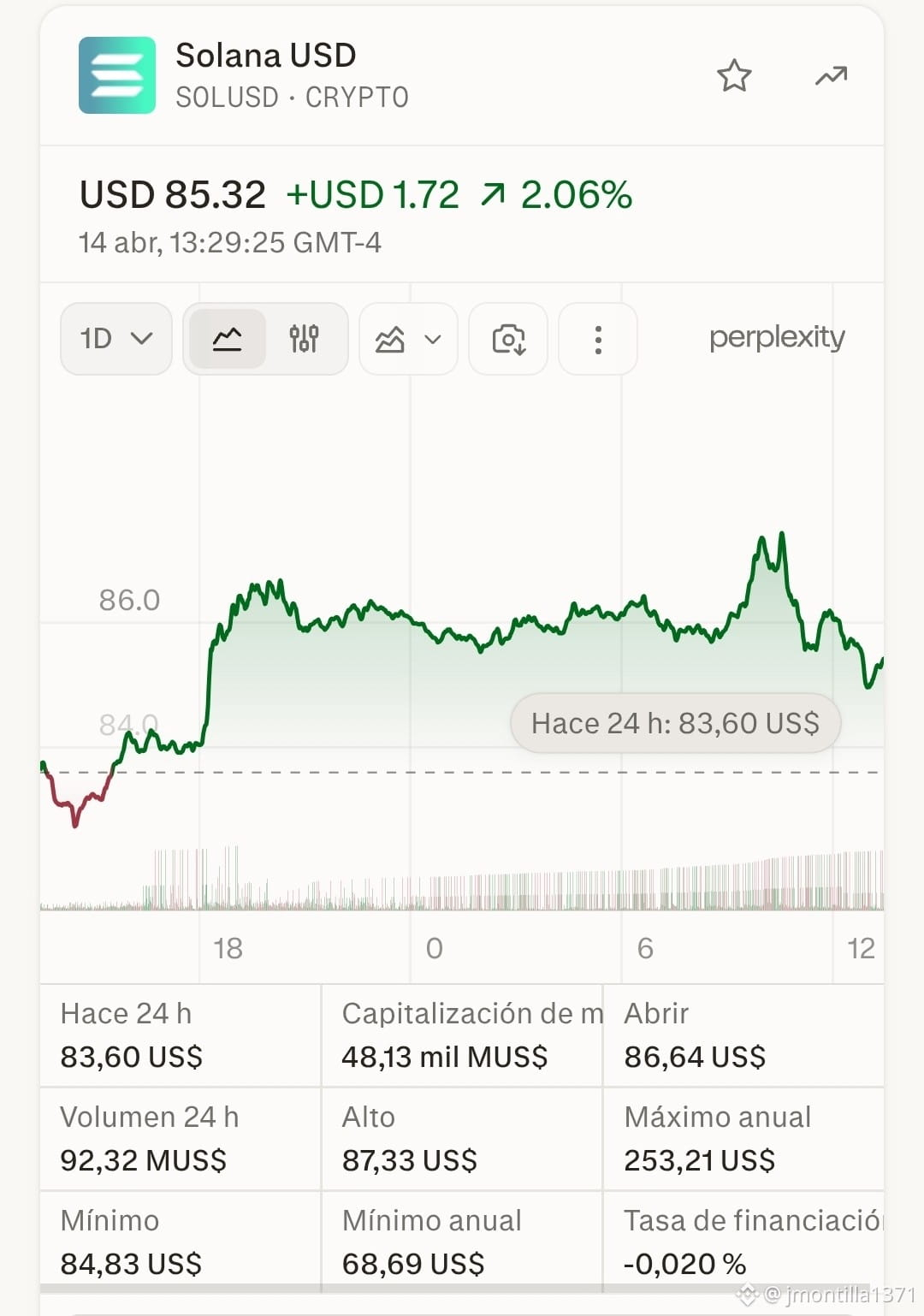The image size is (924, 1316).
Task: Select the Alto 87,33 US$ cell
Action: [462, 1139]
